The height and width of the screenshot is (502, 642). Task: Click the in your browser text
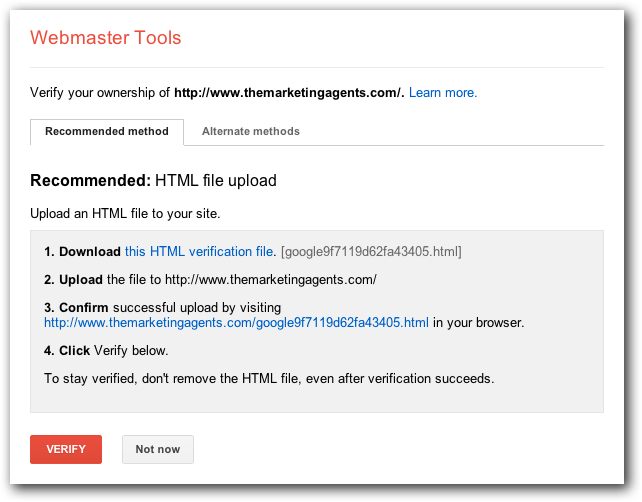click(x=479, y=323)
